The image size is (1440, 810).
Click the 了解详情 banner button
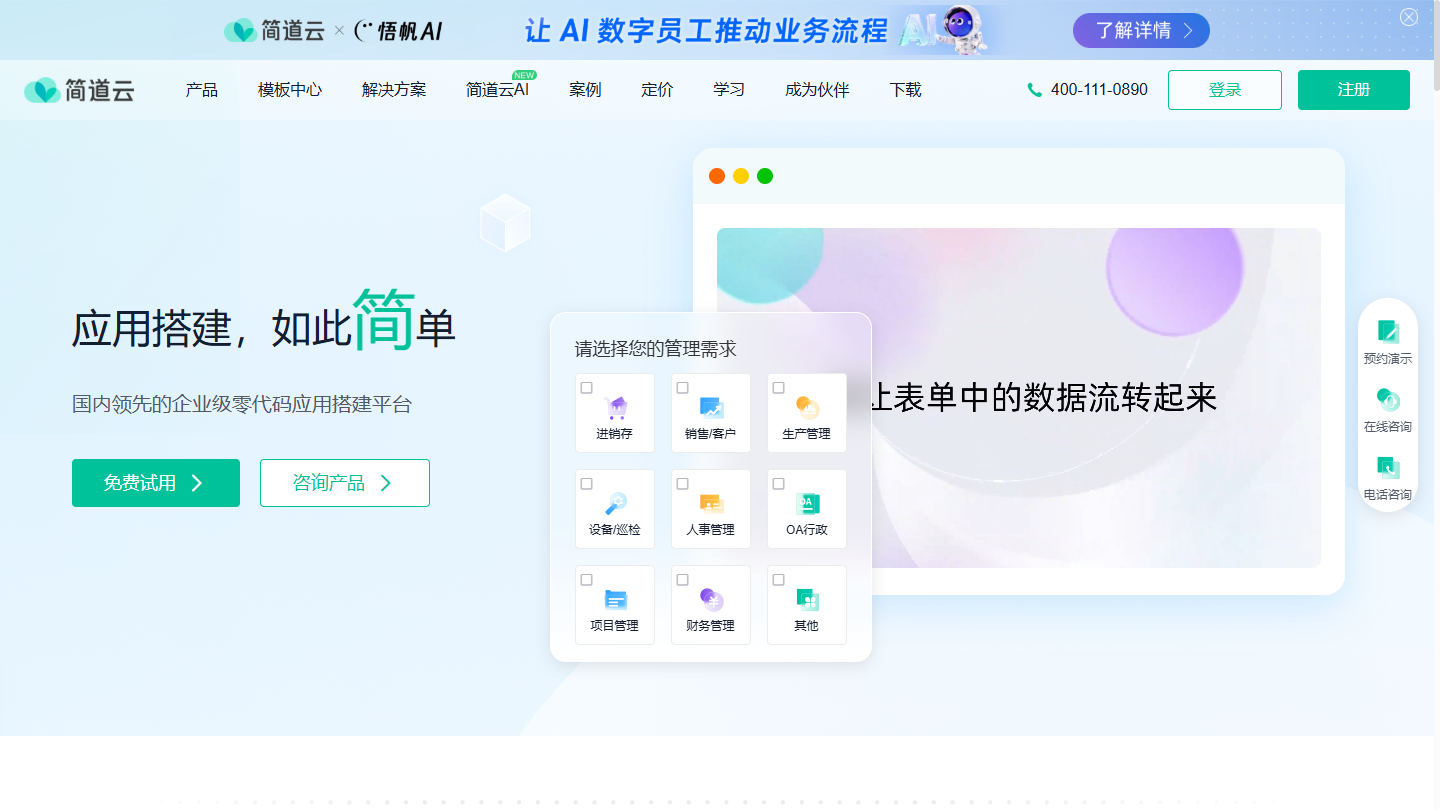1141,30
